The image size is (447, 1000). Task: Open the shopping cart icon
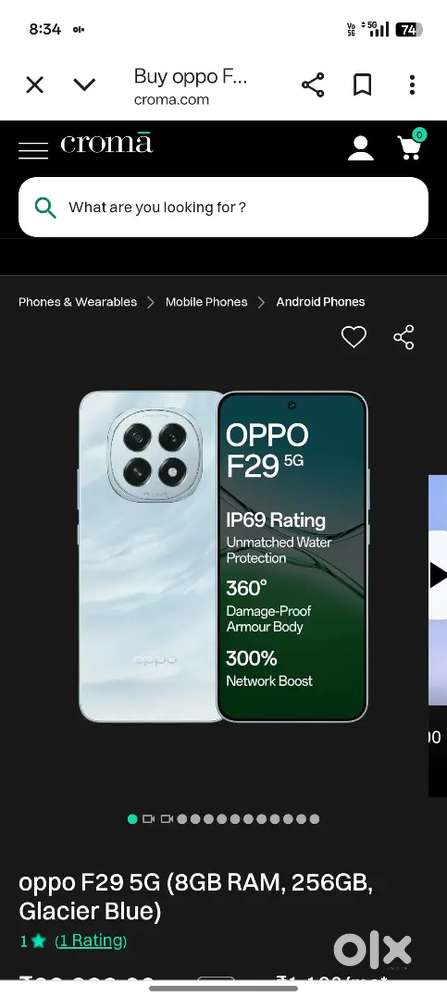(x=410, y=145)
